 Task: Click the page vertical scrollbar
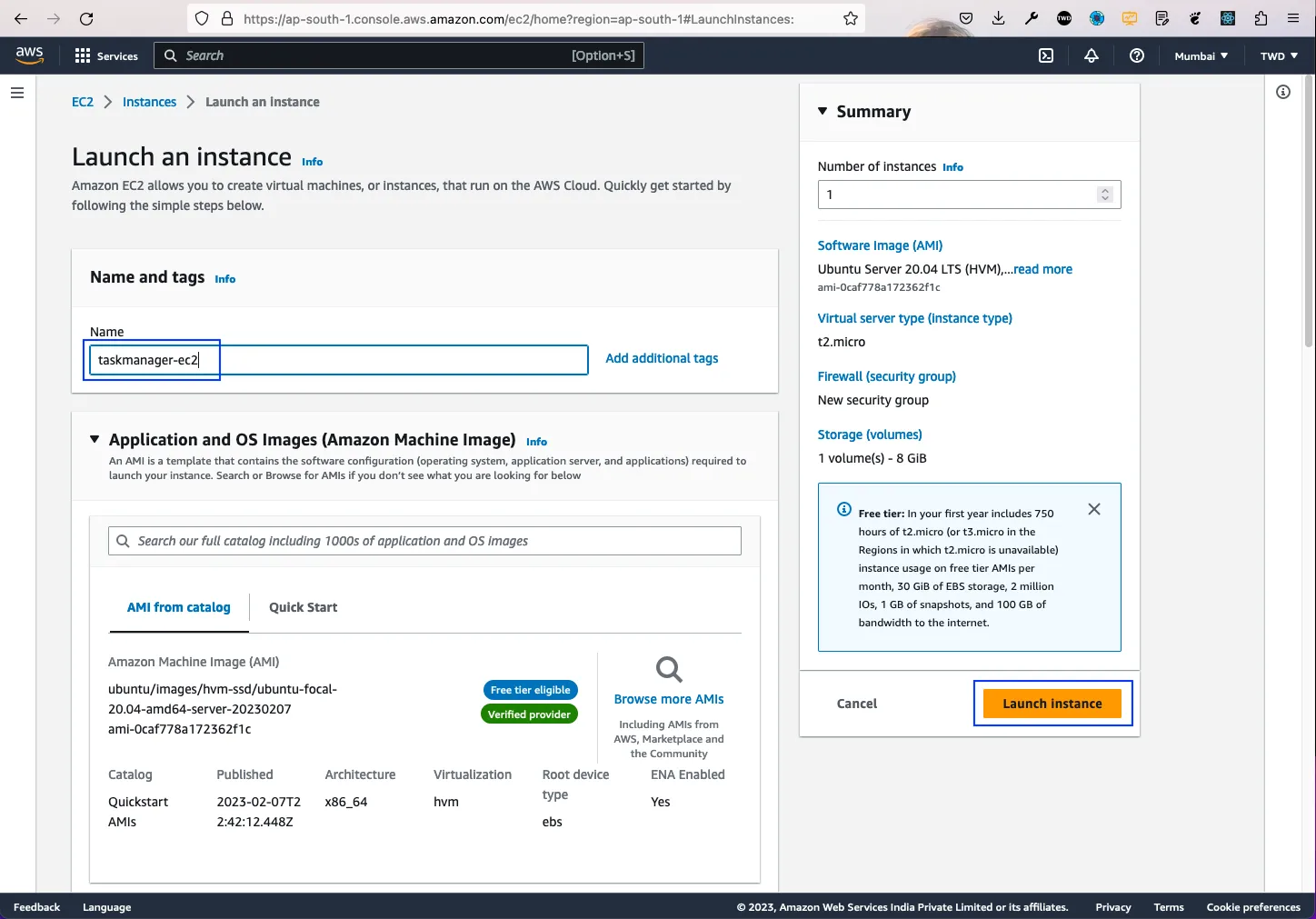[x=1309, y=211]
